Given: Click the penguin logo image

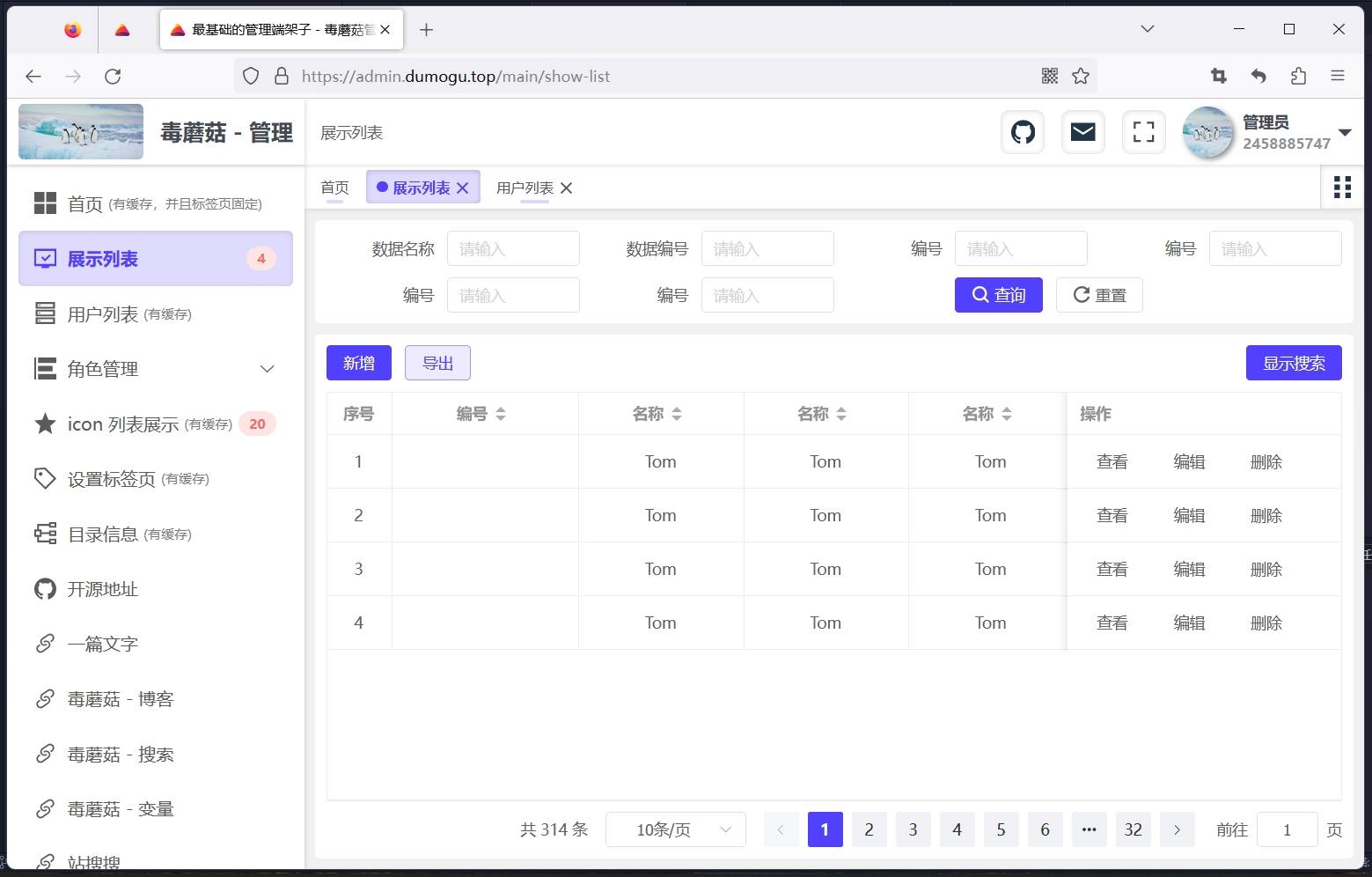Looking at the screenshot, I should 81,132.
